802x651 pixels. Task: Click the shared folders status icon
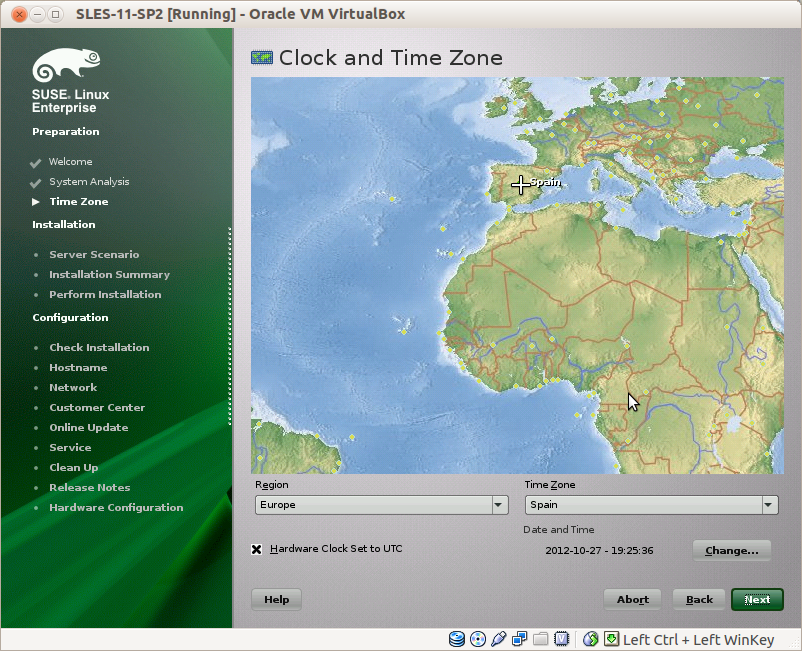541,639
